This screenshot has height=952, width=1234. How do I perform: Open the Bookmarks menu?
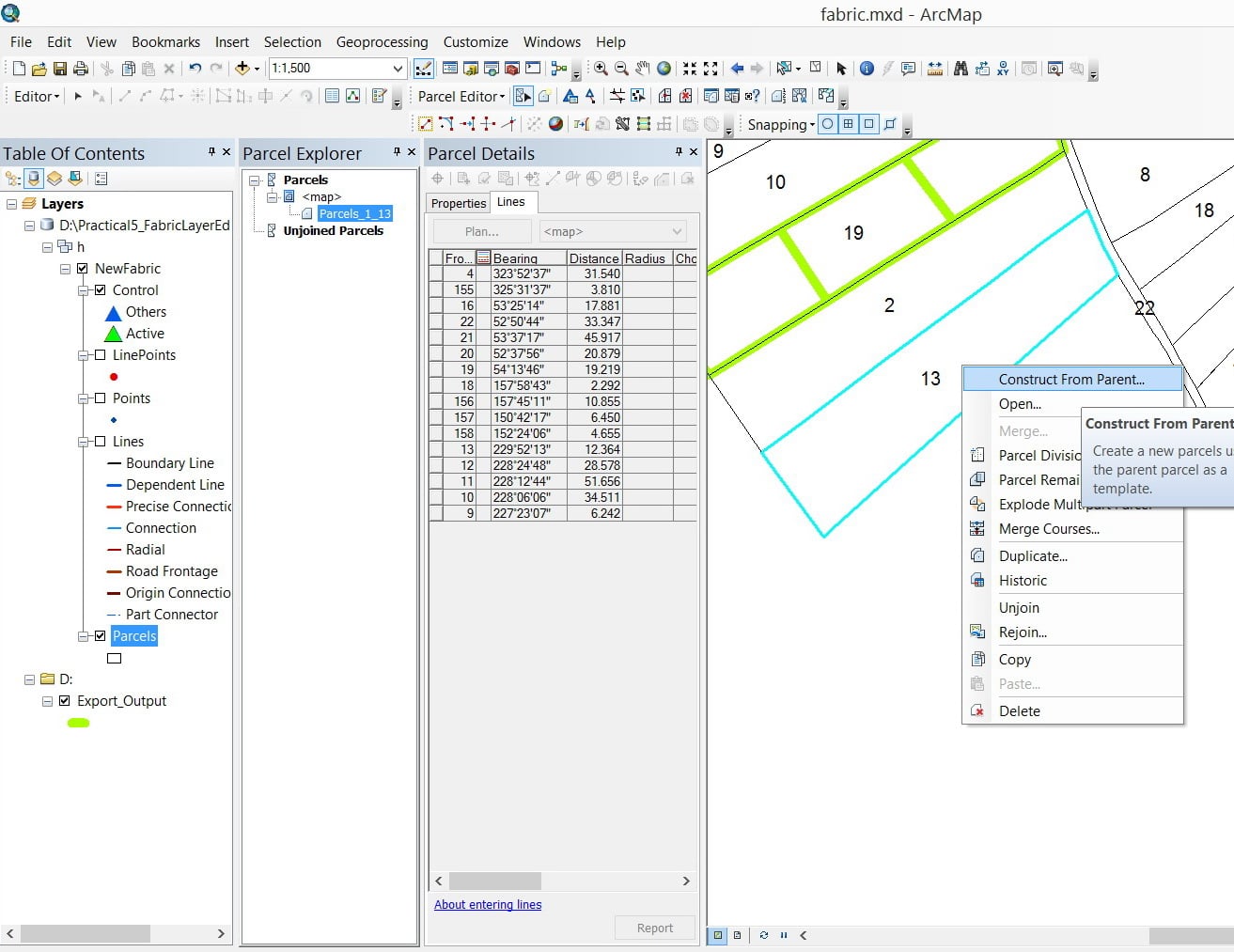pos(165,42)
